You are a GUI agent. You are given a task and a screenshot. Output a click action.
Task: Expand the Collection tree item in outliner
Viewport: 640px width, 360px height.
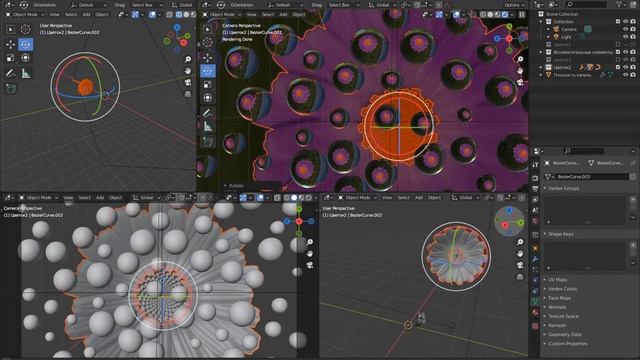point(542,22)
